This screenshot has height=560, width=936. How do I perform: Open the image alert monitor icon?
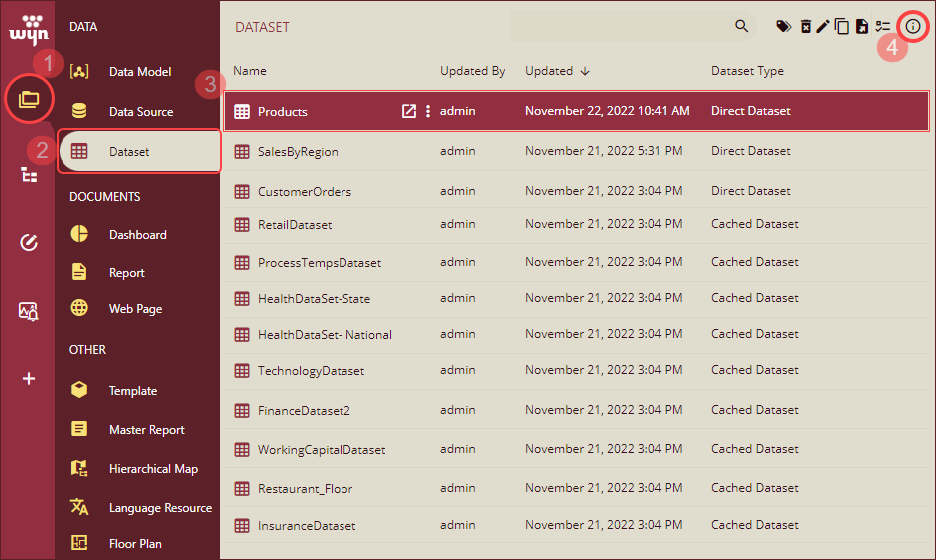[x=29, y=311]
